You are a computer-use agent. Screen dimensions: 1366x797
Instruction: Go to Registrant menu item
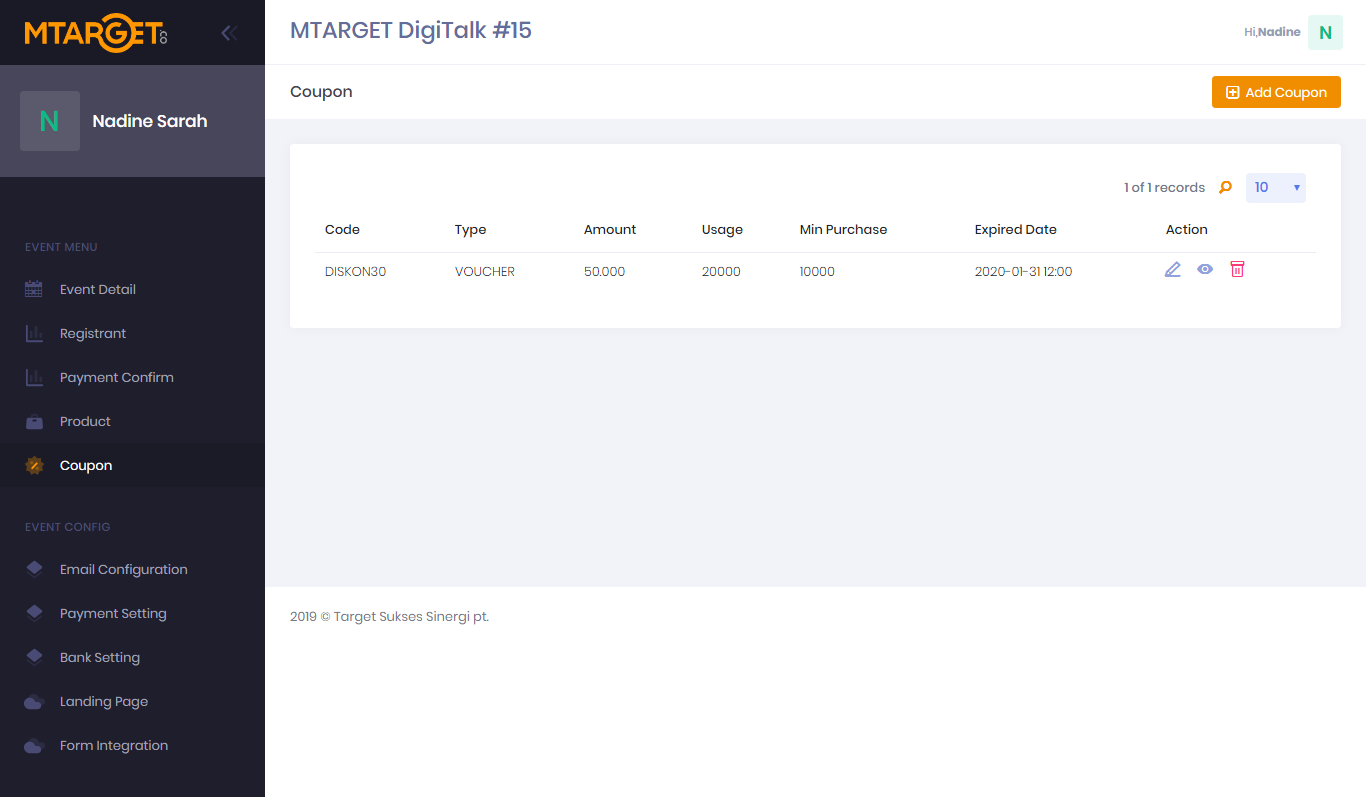(132, 333)
